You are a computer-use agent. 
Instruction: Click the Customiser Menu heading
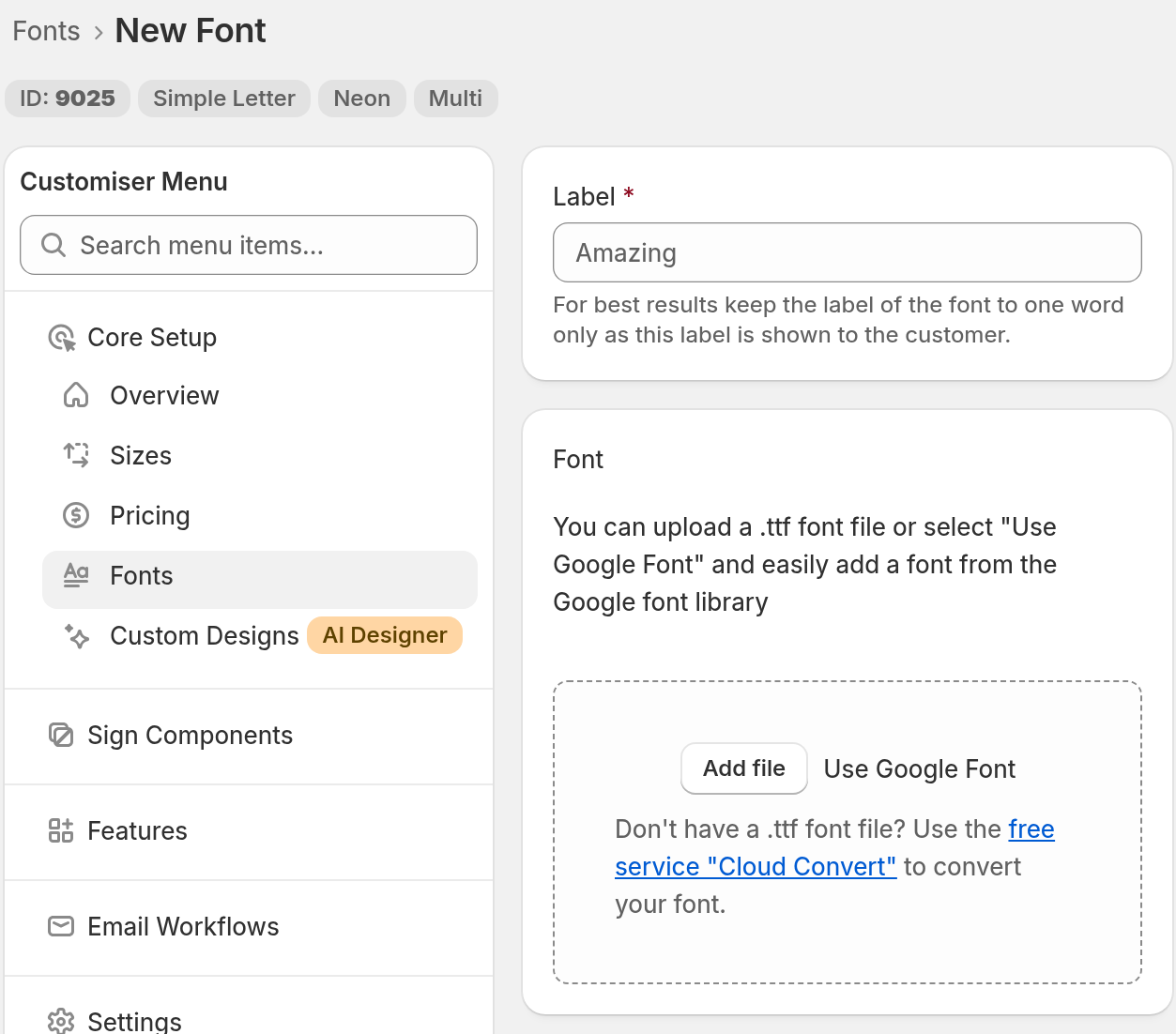click(x=124, y=181)
